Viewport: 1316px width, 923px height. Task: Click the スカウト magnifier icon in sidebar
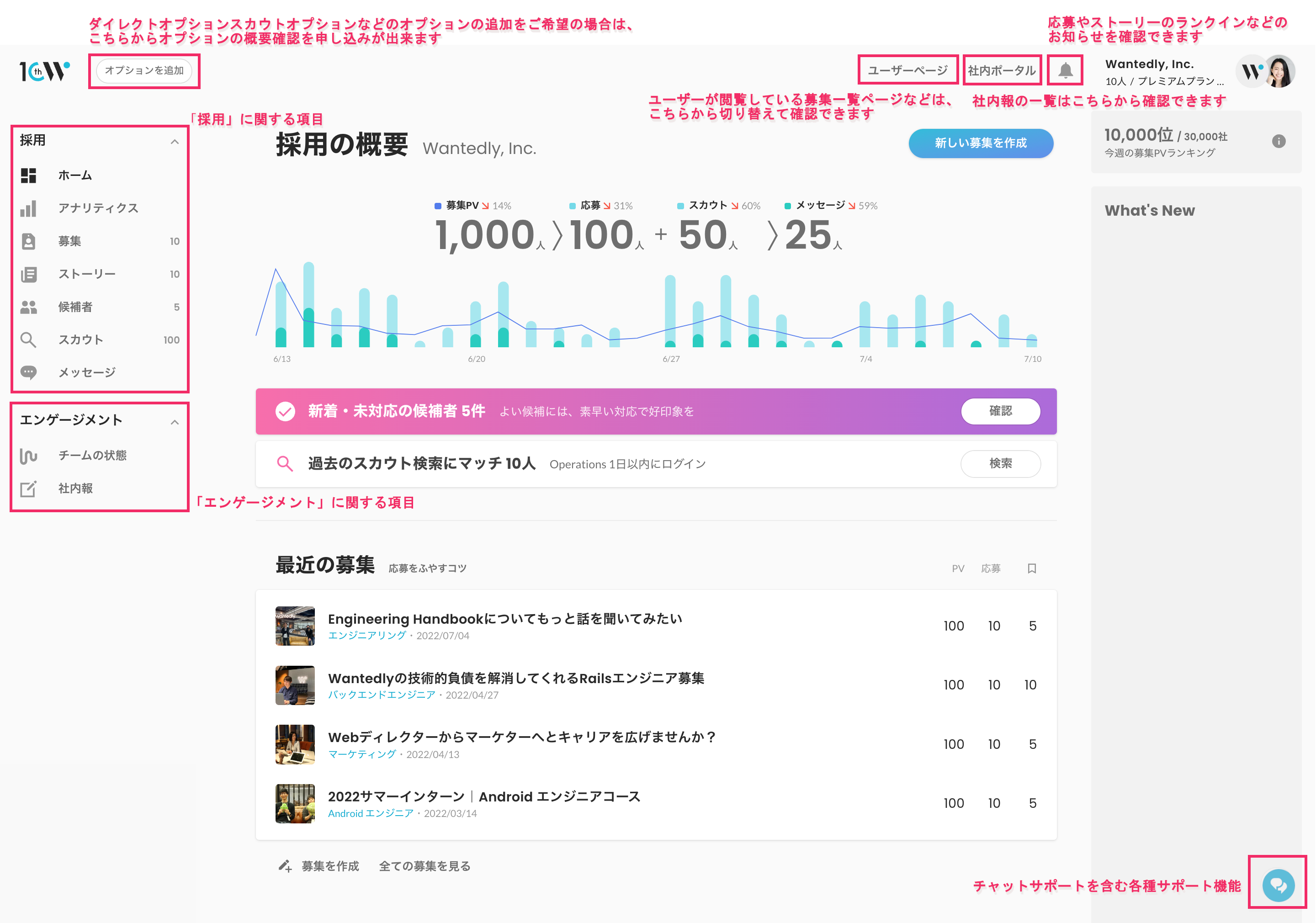tap(29, 340)
